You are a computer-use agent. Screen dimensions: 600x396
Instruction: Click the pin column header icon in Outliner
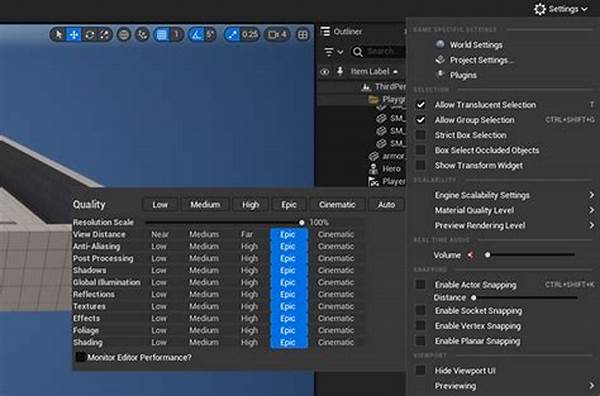coord(340,72)
